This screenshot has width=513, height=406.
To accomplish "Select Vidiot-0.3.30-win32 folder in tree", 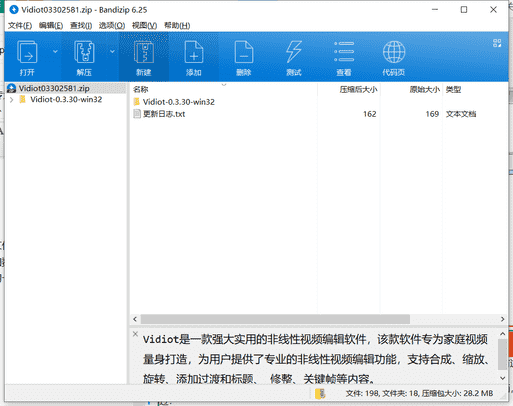I will click(66, 100).
